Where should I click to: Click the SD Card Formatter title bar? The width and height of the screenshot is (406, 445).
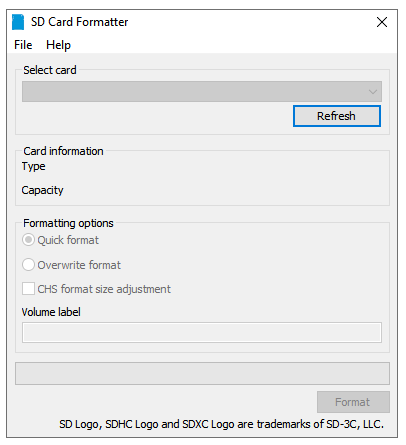(x=200, y=22)
